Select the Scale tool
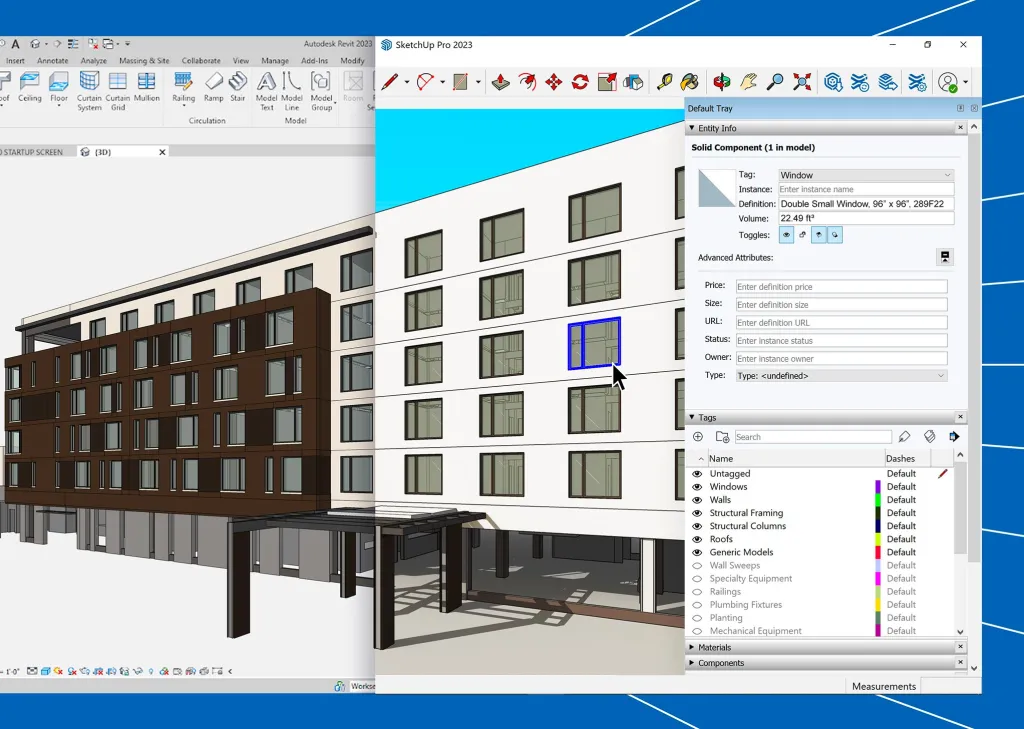 [x=607, y=82]
